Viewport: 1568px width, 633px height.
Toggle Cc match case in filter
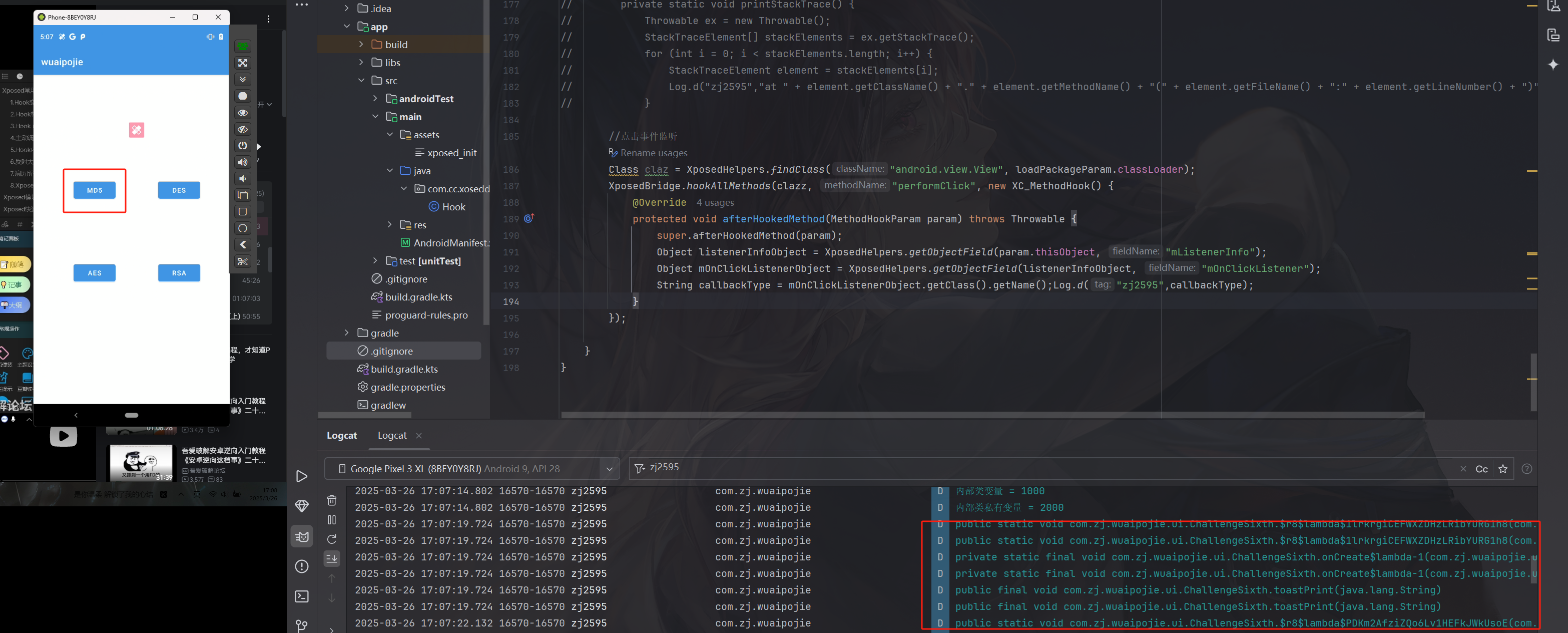point(1481,469)
